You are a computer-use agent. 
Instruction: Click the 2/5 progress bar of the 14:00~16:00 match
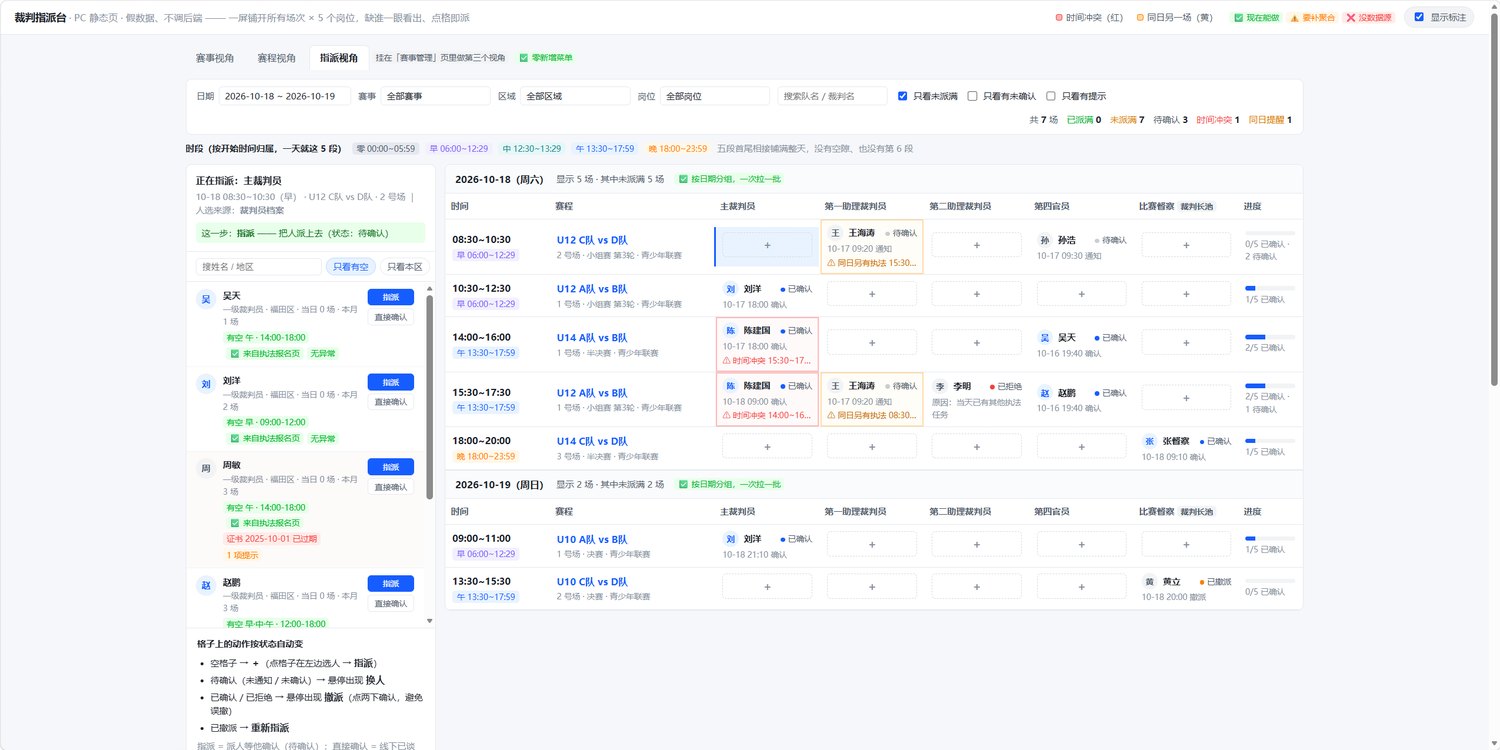click(1269, 336)
